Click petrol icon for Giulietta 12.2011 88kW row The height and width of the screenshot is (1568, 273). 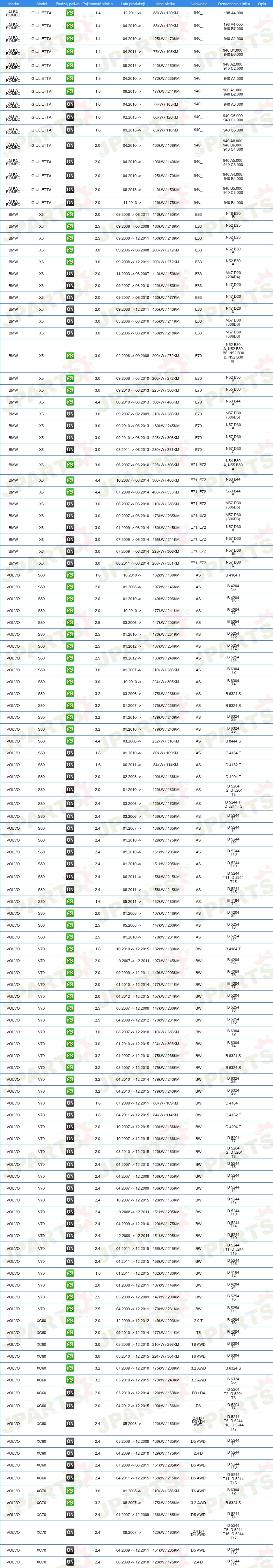point(70,13)
